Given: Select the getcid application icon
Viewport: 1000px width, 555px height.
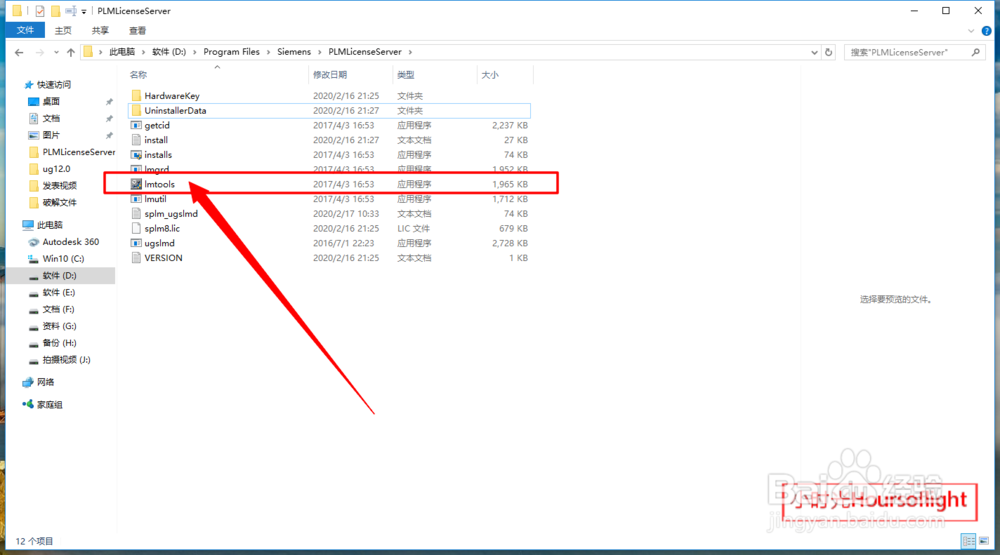Looking at the screenshot, I should [136, 125].
